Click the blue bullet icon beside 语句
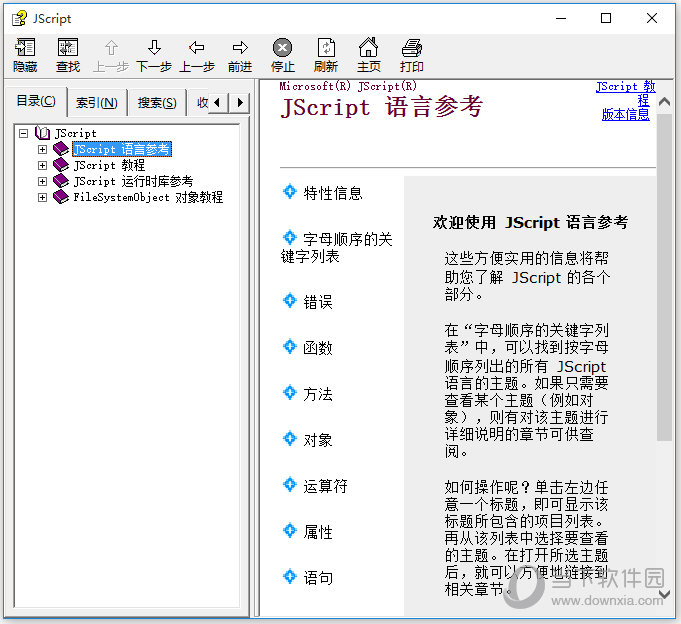681x624 pixels. (289, 576)
